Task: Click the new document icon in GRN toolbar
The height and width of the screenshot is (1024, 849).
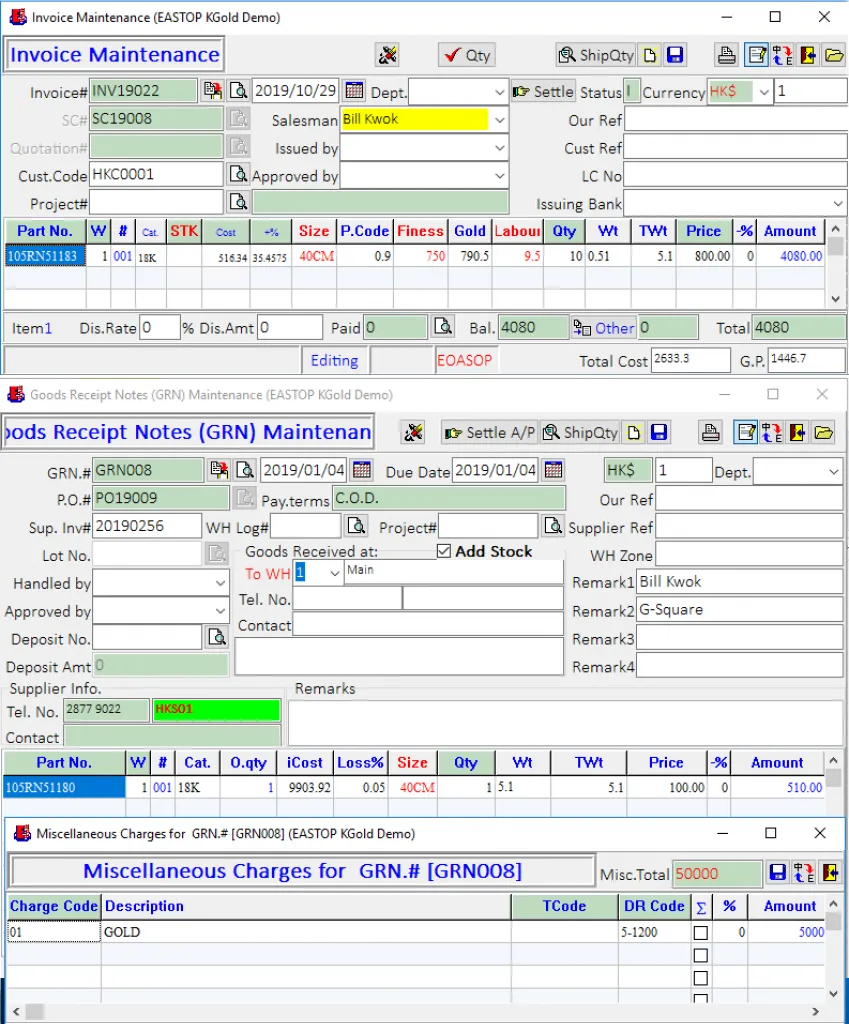Action: tap(634, 433)
